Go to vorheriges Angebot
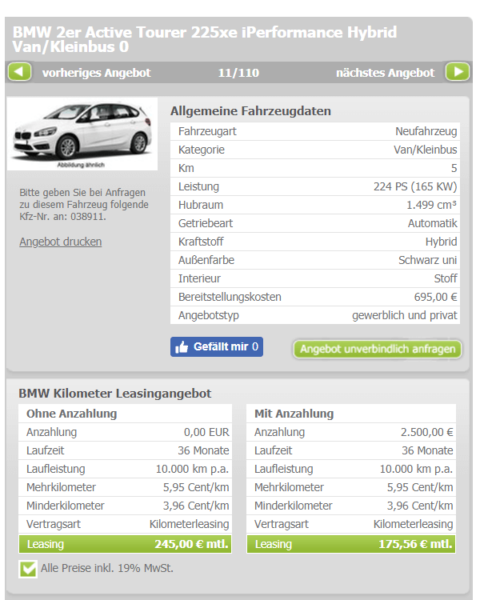This screenshot has height=600, width=480. click(96, 73)
